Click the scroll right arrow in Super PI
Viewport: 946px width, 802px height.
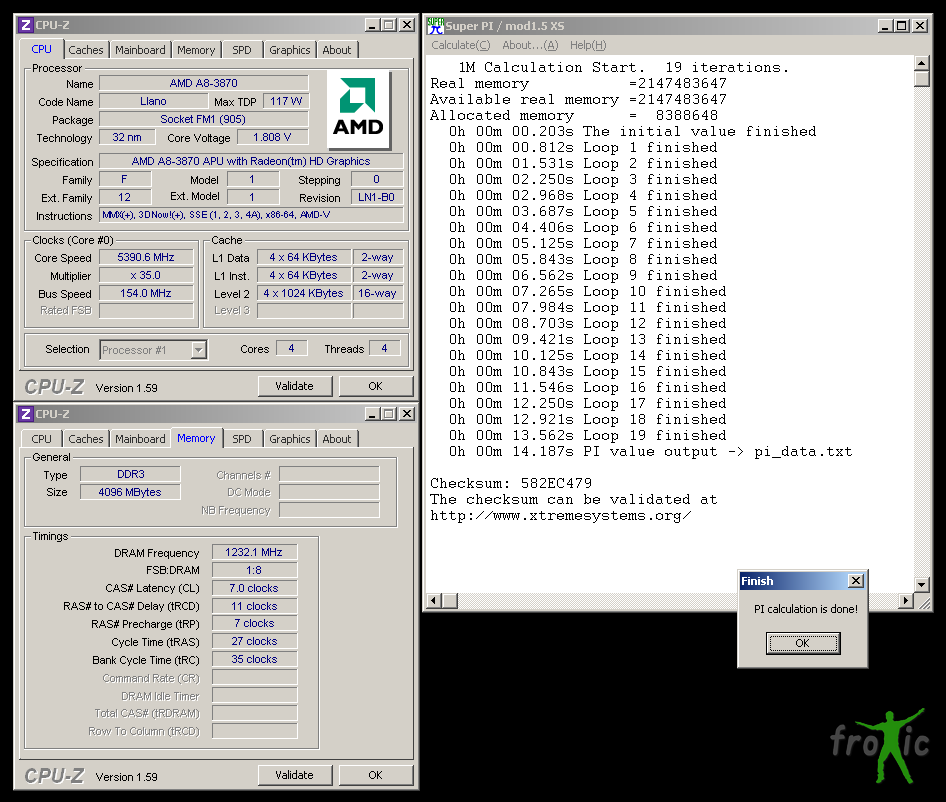pos(906,601)
